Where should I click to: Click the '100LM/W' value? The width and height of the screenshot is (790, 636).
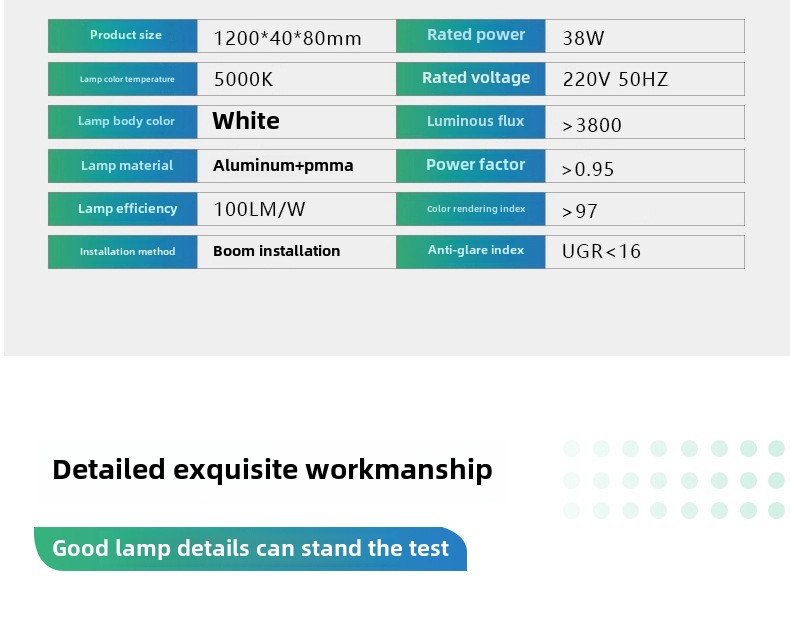(259, 209)
